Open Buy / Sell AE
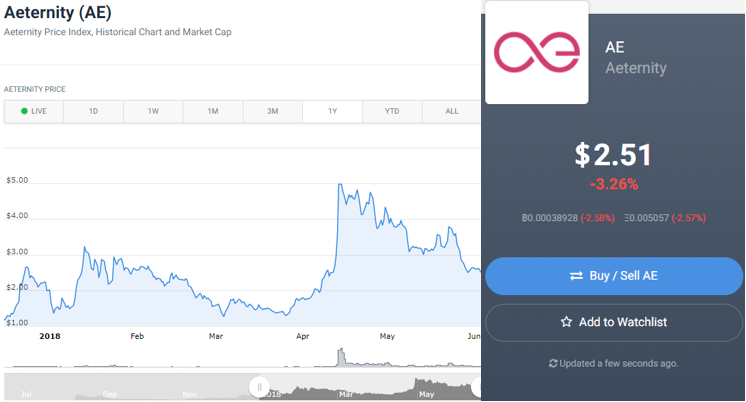Viewport: 746px width, 402px height. (x=614, y=276)
